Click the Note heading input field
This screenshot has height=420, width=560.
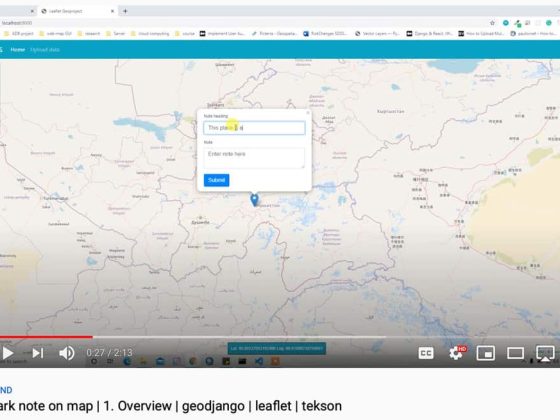coord(254,128)
